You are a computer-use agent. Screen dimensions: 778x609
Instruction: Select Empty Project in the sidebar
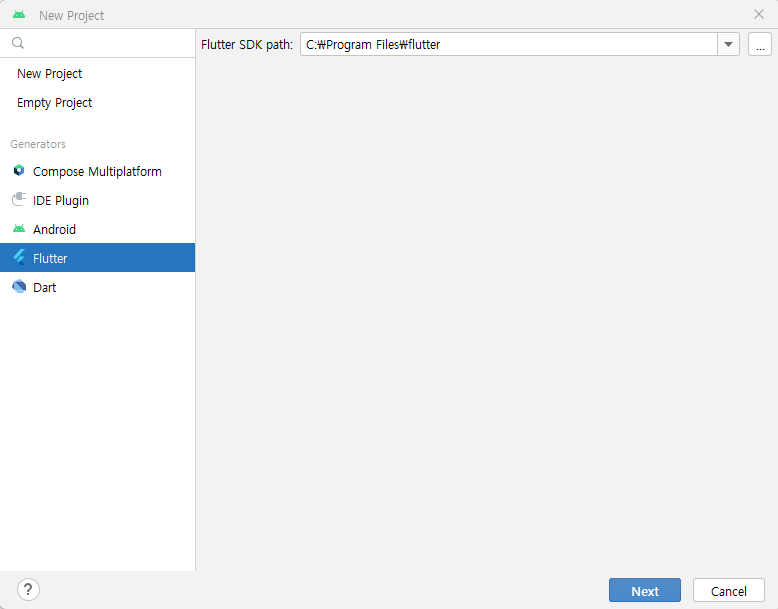[97, 103]
